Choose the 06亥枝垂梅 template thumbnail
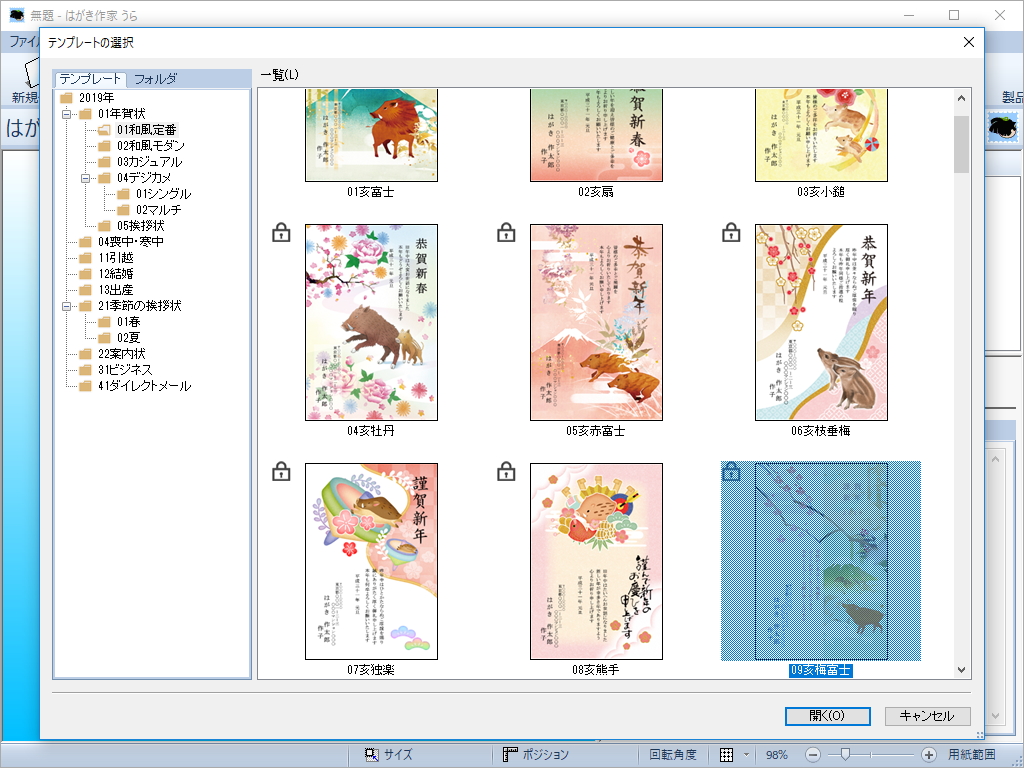This screenshot has width=1024, height=768. tap(822, 323)
